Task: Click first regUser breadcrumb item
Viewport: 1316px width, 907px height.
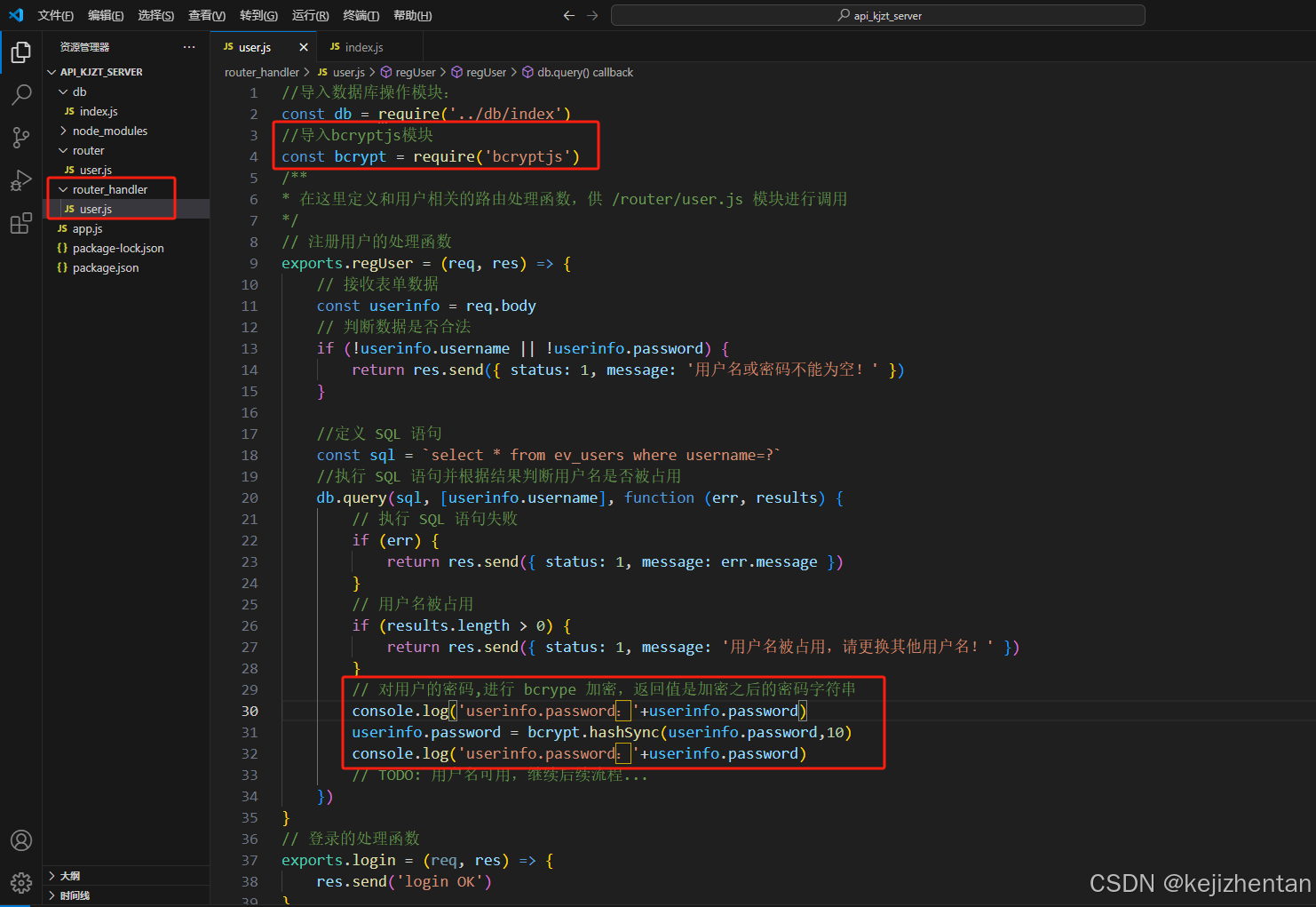Action: pos(408,72)
